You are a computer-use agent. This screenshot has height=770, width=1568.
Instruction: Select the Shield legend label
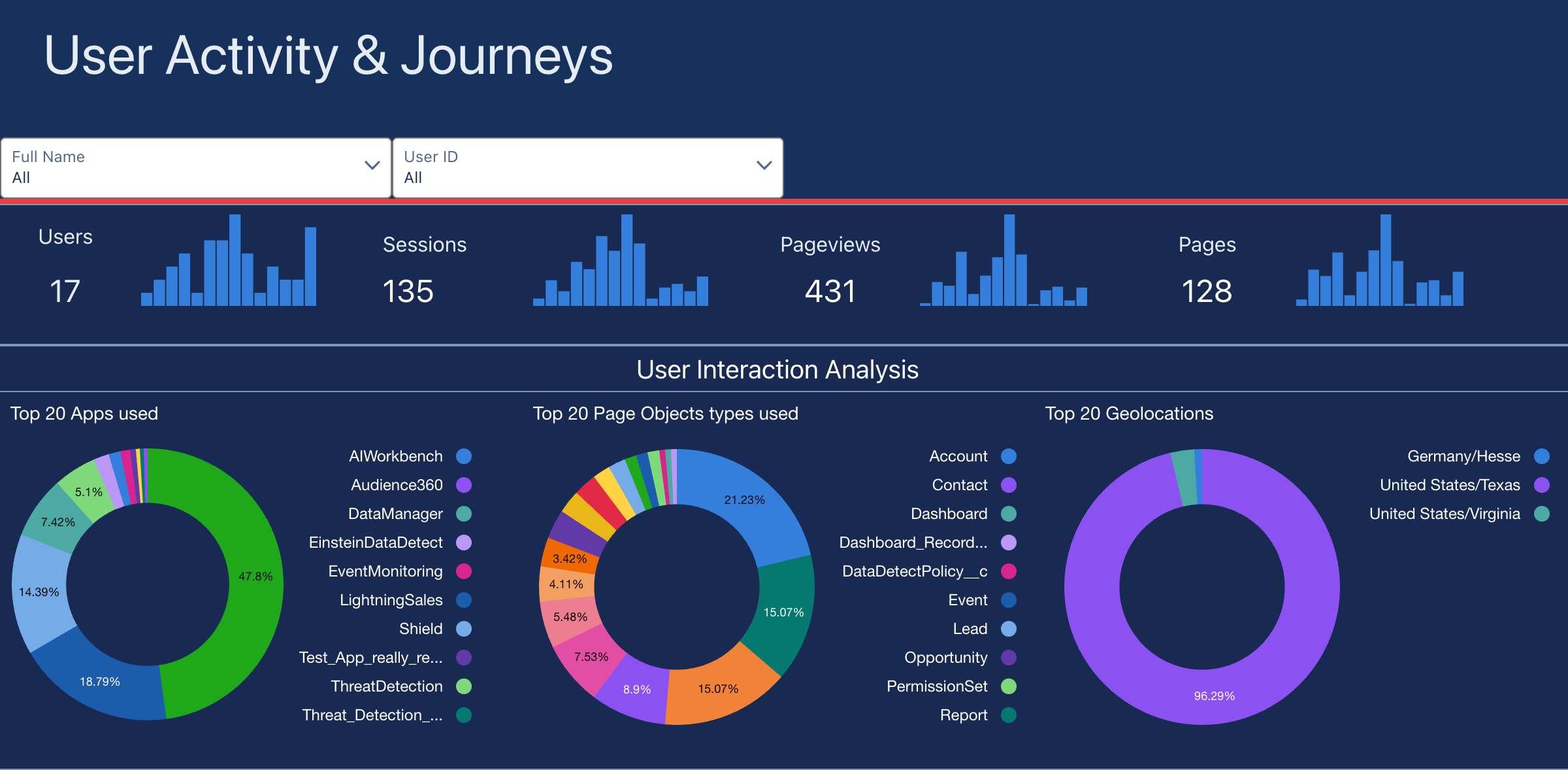tap(421, 629)
